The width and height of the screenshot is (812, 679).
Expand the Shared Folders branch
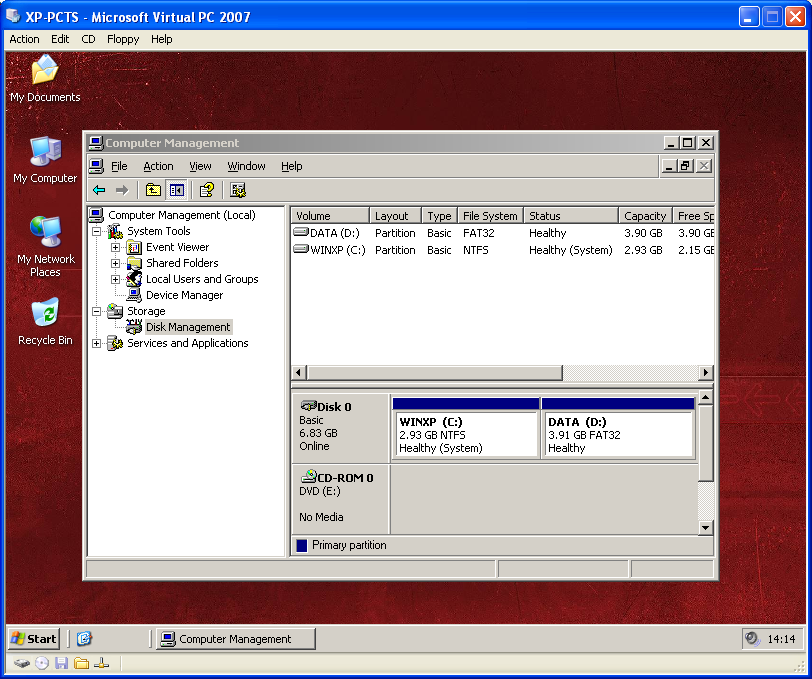click(x=115, y=264)
